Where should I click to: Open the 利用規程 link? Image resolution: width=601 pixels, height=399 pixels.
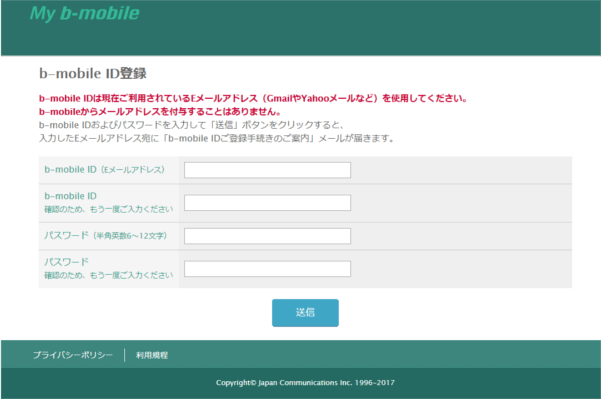pos(152,355)
